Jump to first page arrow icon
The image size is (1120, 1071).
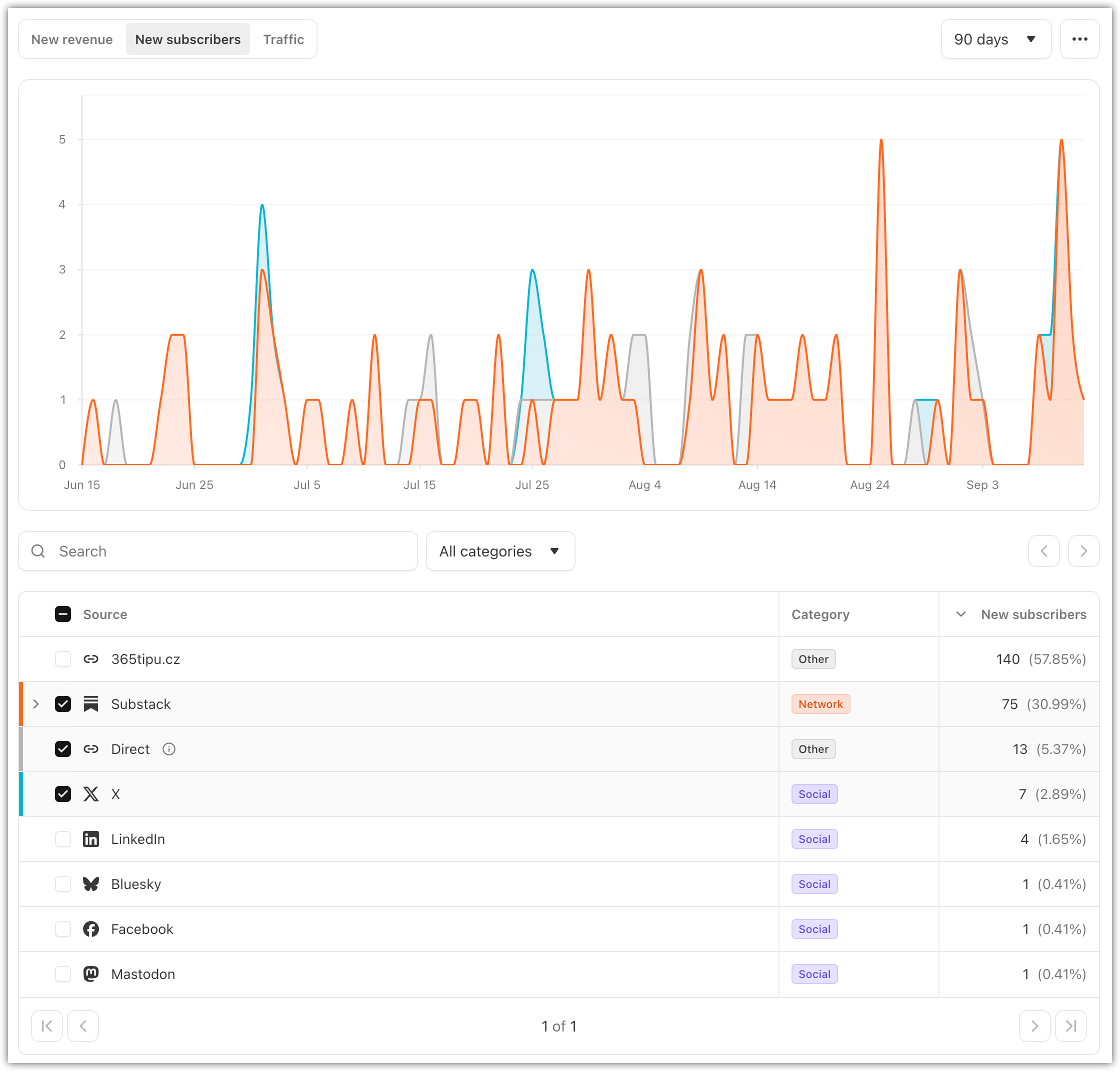point(47,1026)
